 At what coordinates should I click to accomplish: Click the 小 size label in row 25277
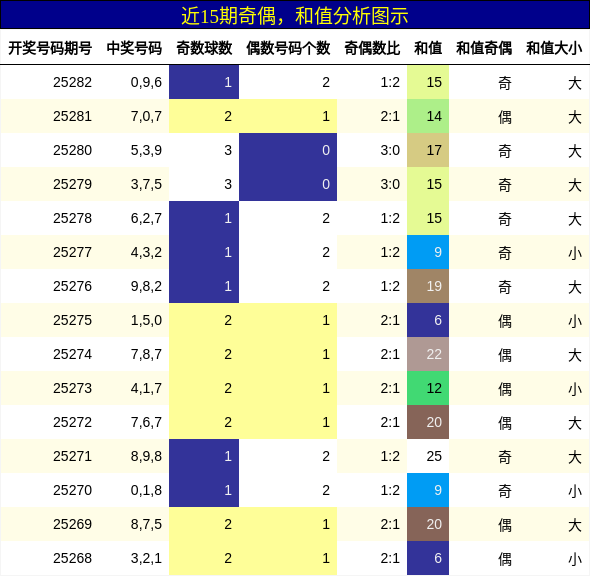point(575,253)
